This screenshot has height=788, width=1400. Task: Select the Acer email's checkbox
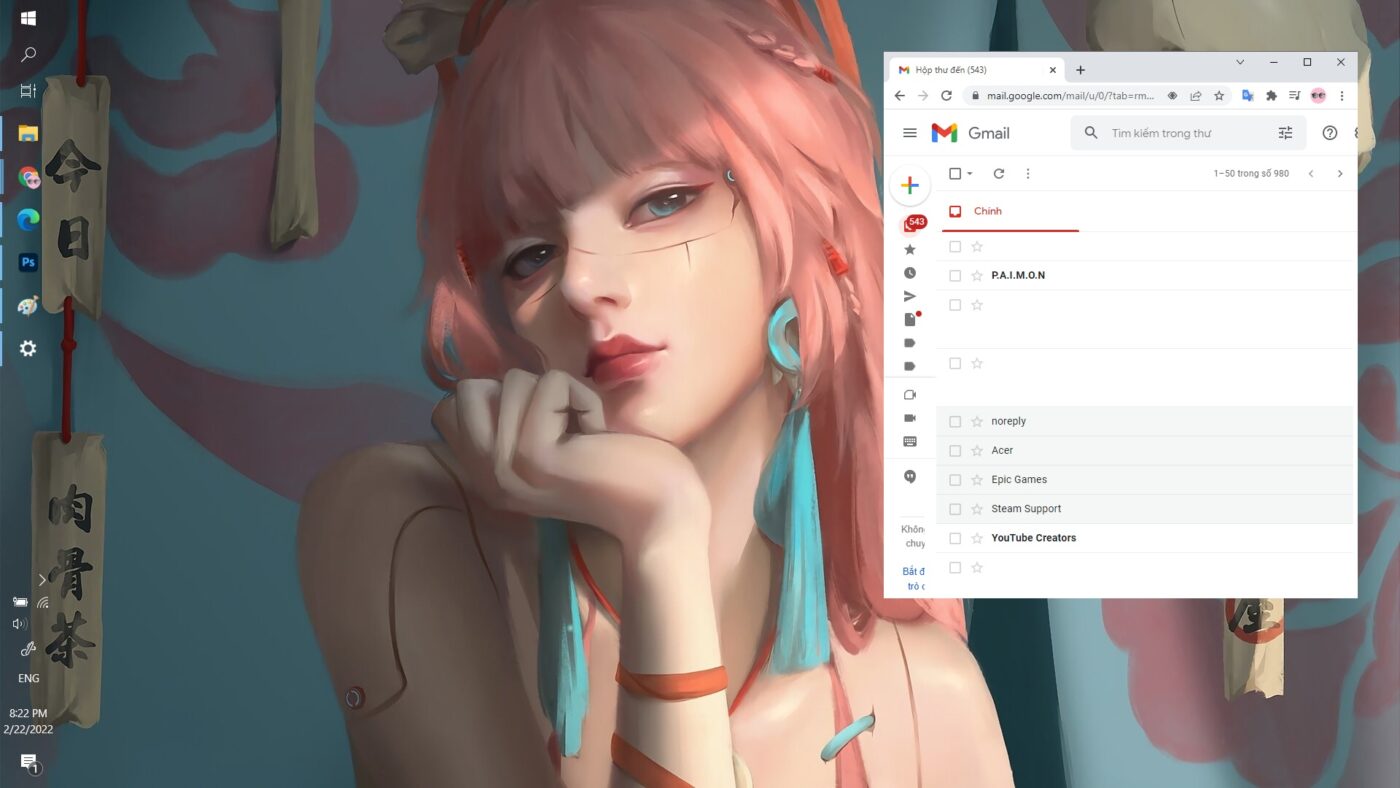coord(955,451)
